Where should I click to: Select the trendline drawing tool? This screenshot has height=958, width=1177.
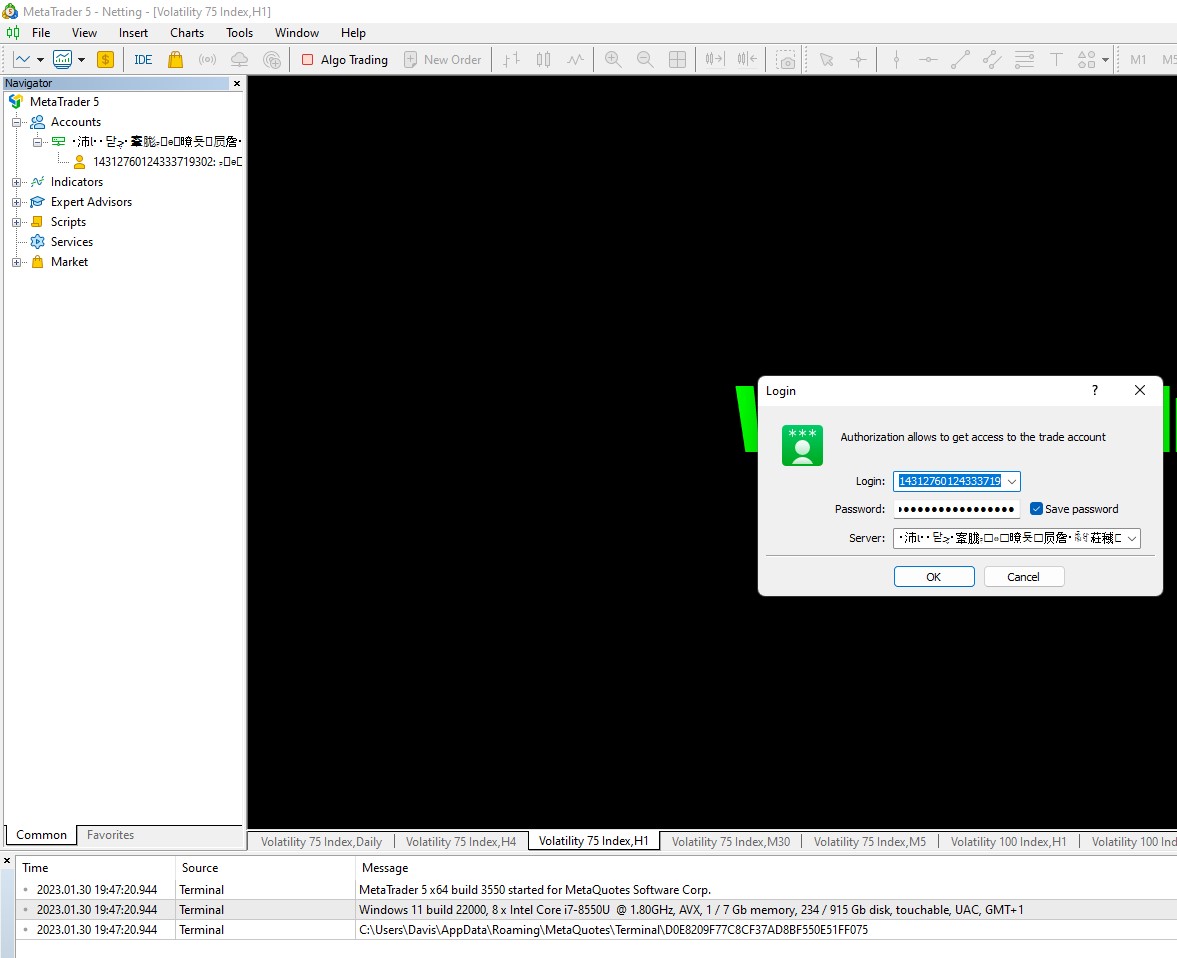click(x=960, y=59)
